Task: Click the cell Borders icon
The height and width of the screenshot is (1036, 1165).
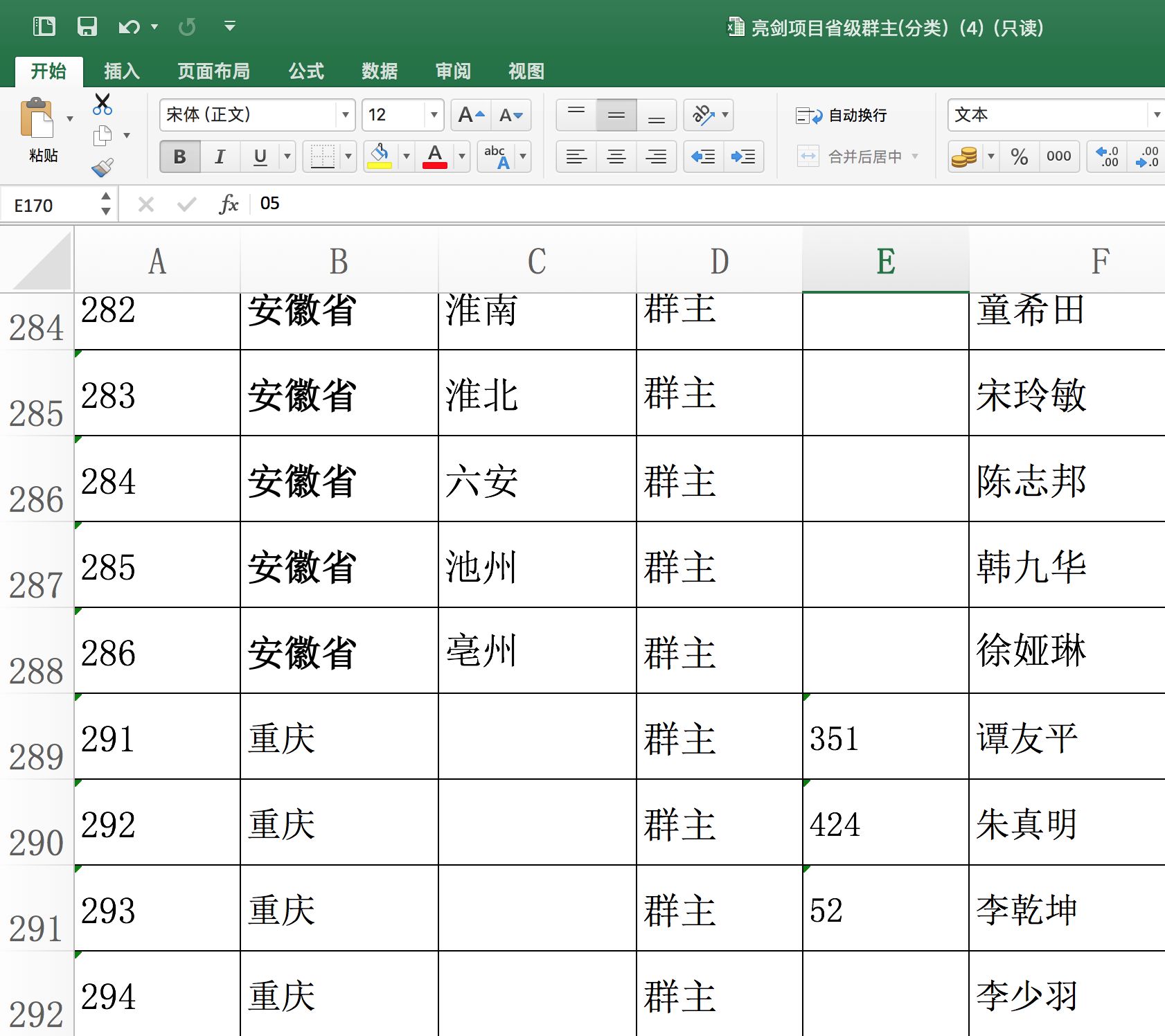Action: 322,157
